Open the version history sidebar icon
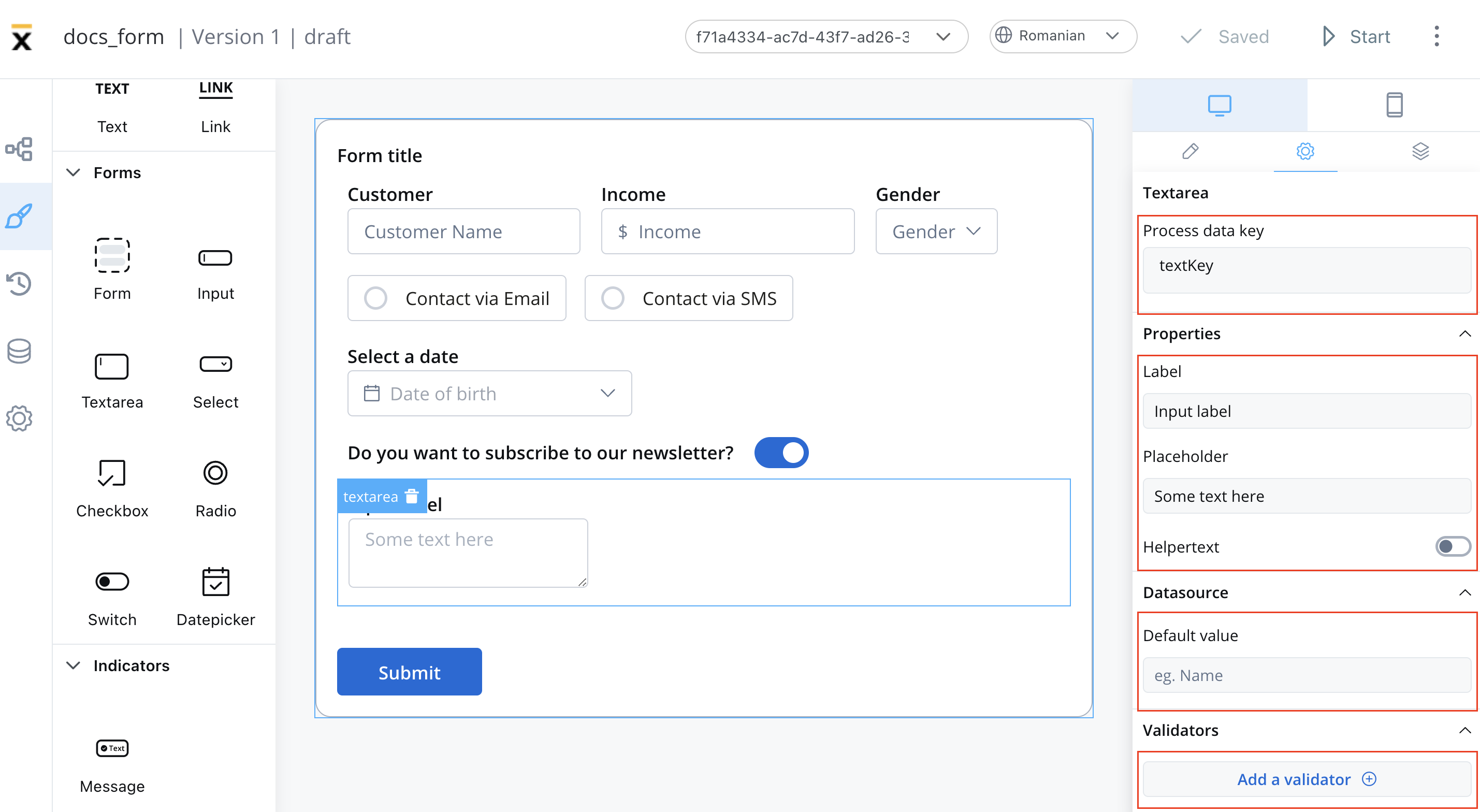 pyautogui.click(x=19, y=283)
